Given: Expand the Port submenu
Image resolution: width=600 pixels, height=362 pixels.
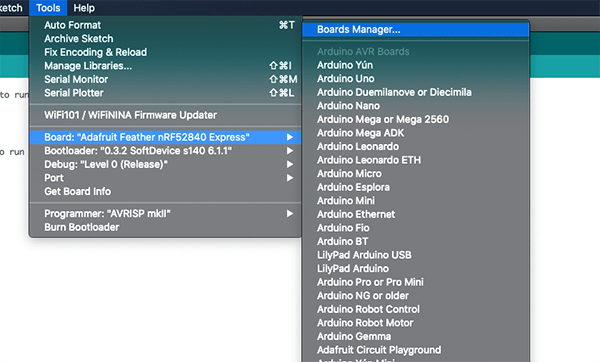Looking at the screenshot, I should tap(165, 178).
